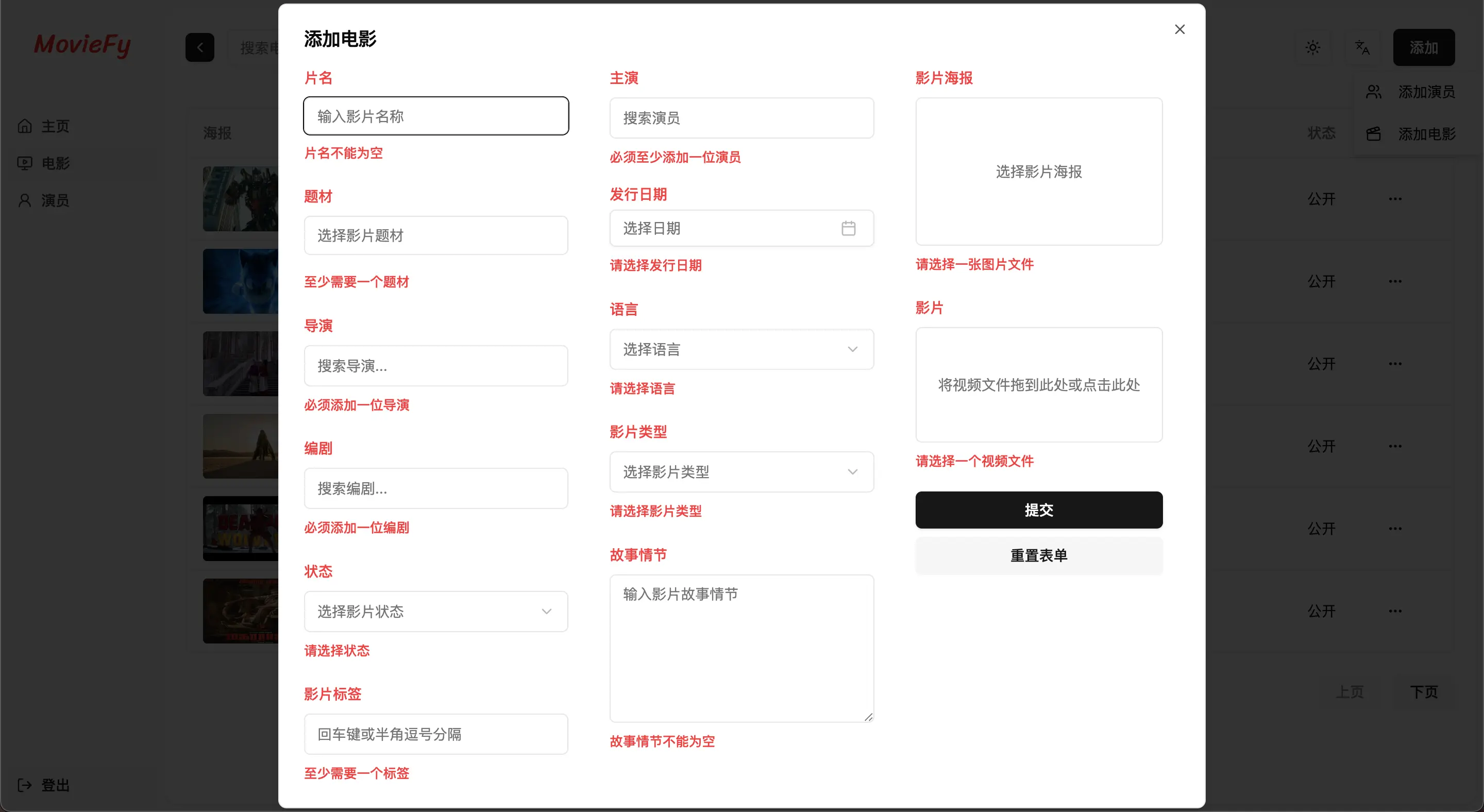Click the logout icon at bottom left
The image size is (1484, 812).
click(x=25, y=785)
